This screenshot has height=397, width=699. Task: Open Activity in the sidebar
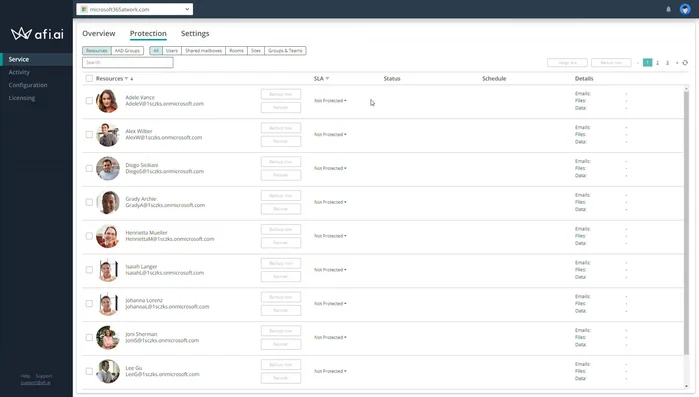(19, 73)
